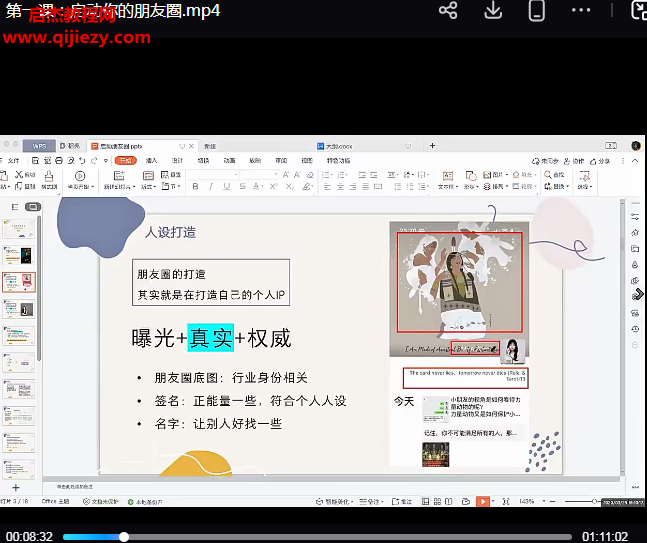The width and height of the screenshot is (647, 543).
Task: Toggle underline formatting
Action: (227, 187)
